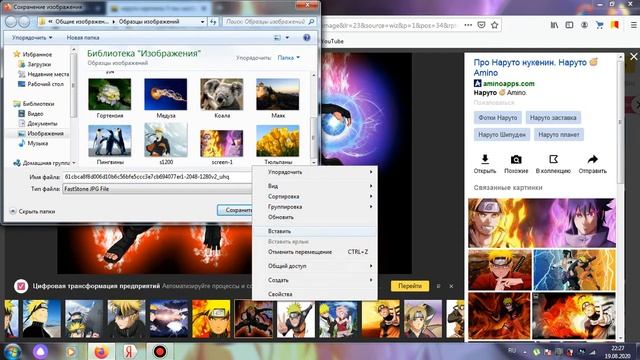
Task: Open Yandex browser from taskbar
Action: click(130, 351)
